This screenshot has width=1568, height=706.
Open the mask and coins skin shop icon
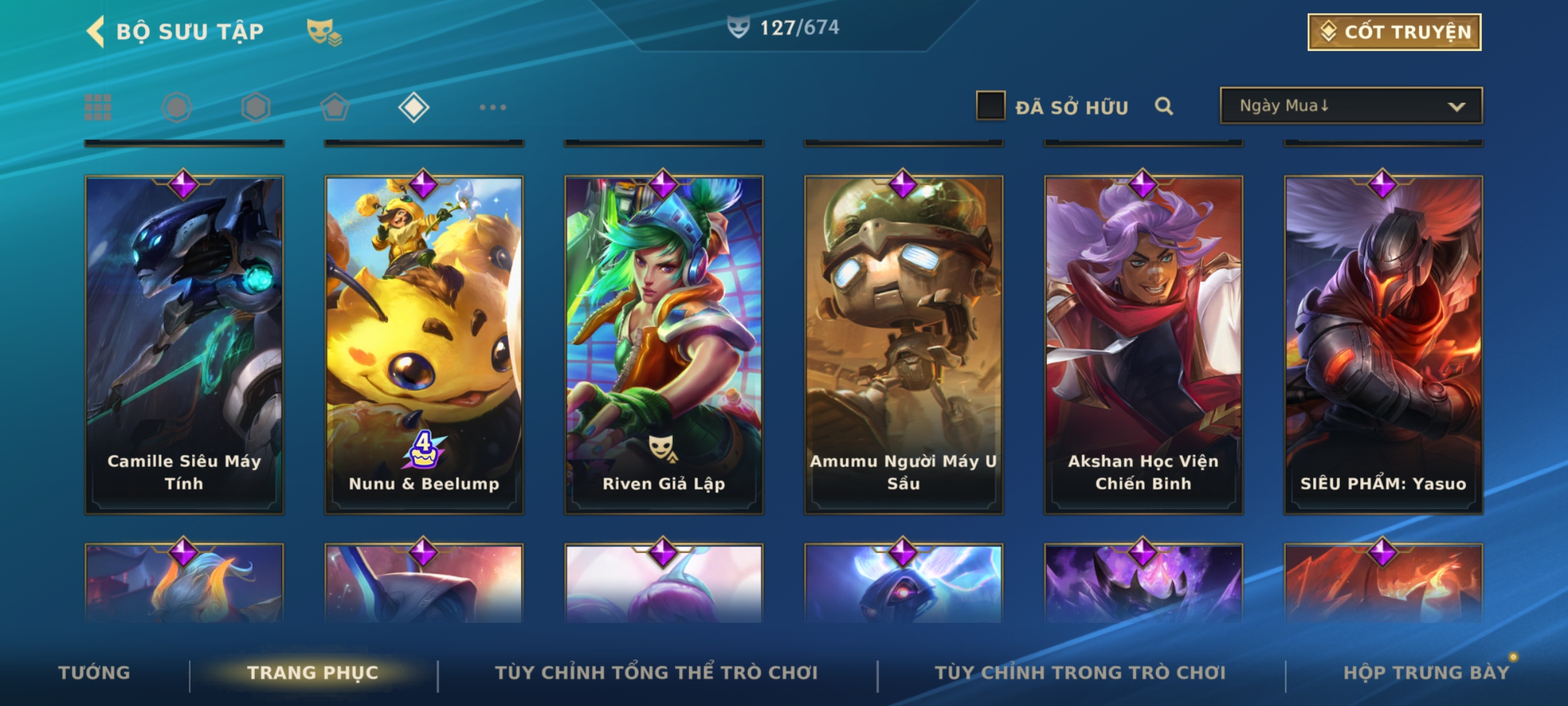coord(325,32)
